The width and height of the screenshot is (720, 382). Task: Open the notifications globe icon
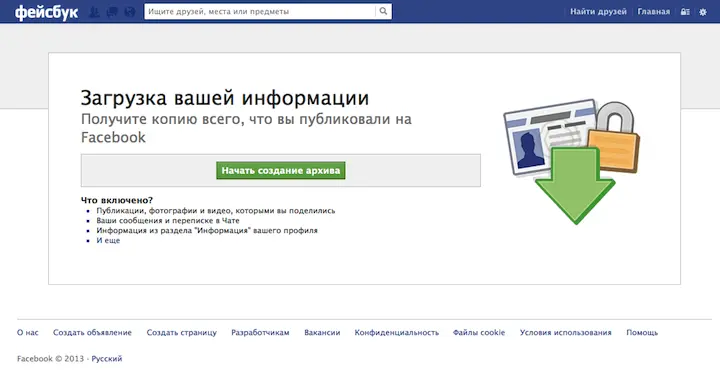click(130, 12)
